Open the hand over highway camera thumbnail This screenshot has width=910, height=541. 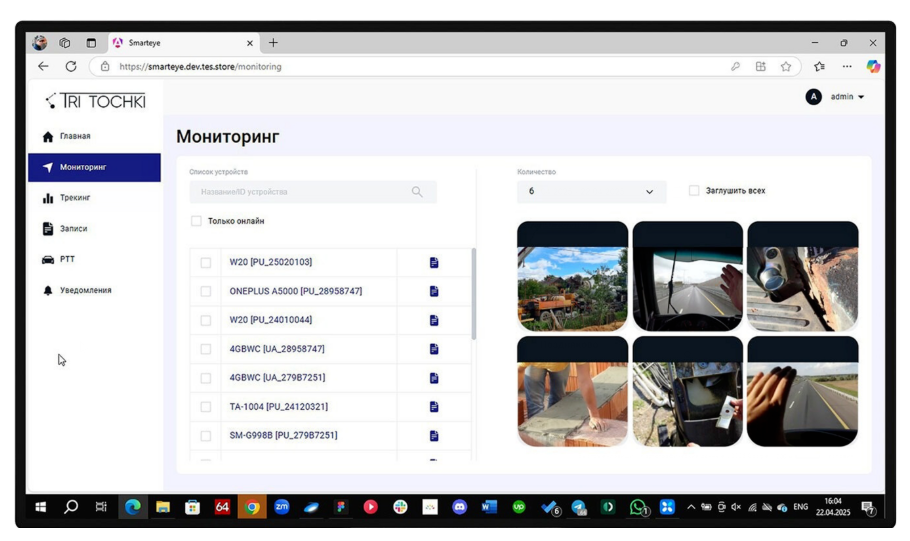pyautogui.click(x=803, y=392)
